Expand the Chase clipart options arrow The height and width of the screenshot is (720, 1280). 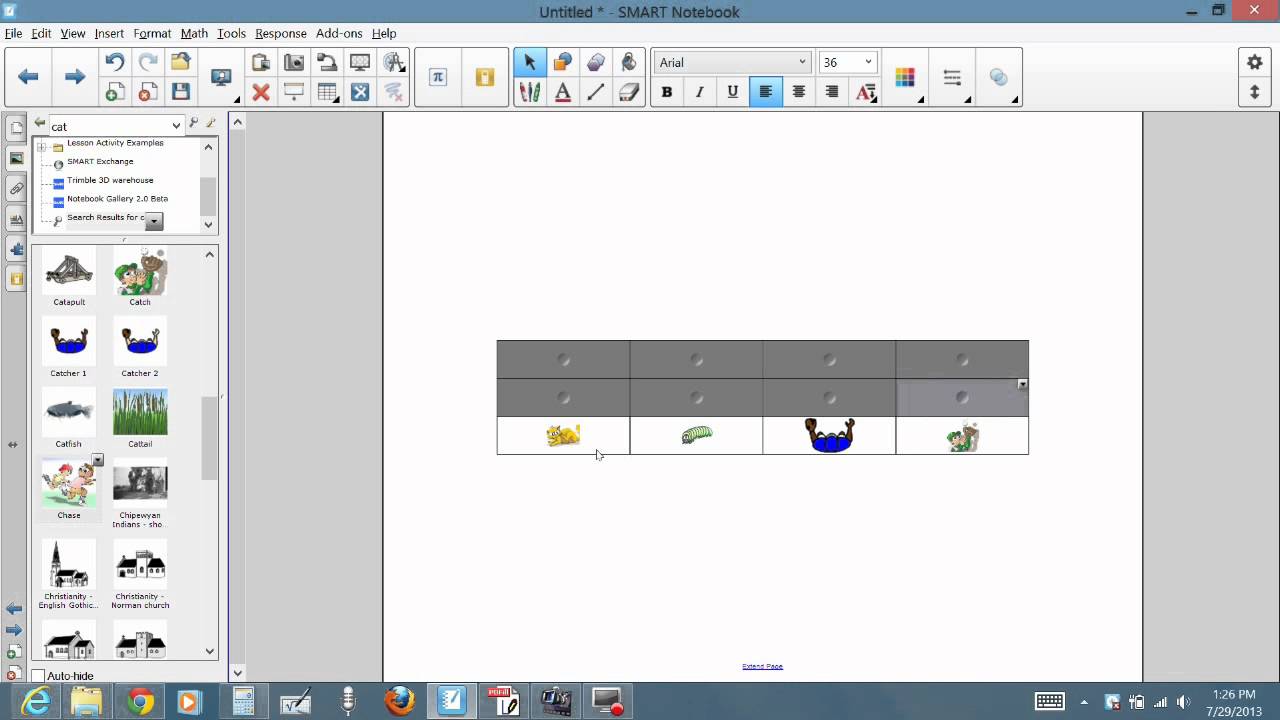pyautogui.click(x=97, y=459)
